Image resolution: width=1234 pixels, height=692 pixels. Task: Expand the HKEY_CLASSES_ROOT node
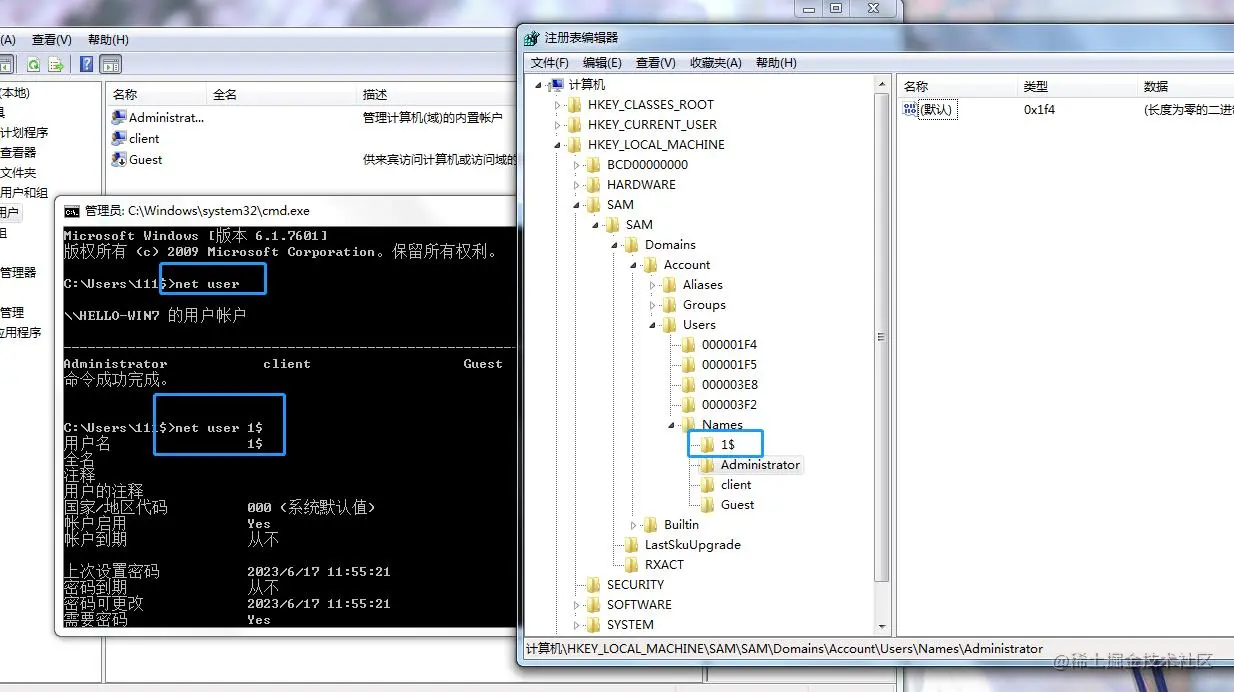click(558, 105)
